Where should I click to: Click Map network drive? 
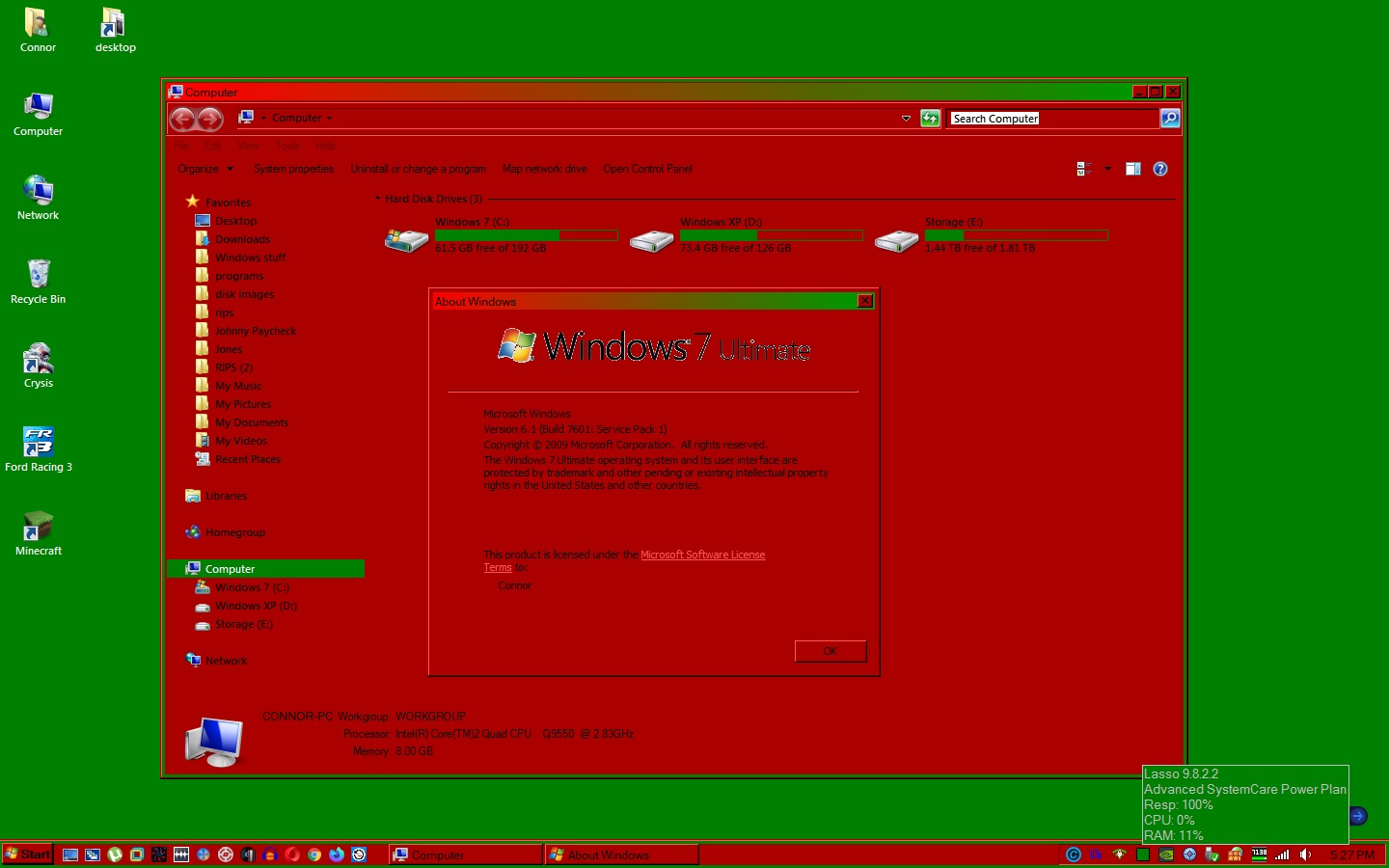click(x=545, y=169)
